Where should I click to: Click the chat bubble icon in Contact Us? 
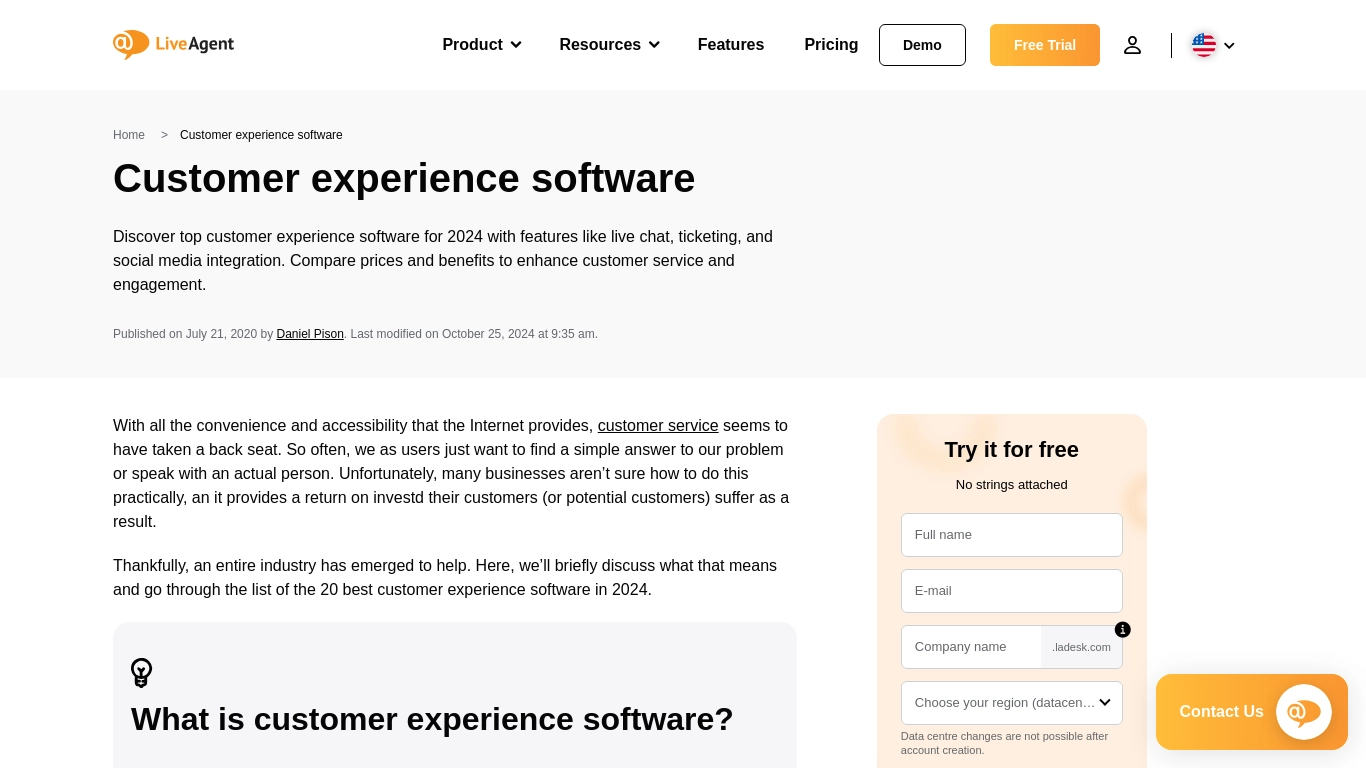[1303, 712]
